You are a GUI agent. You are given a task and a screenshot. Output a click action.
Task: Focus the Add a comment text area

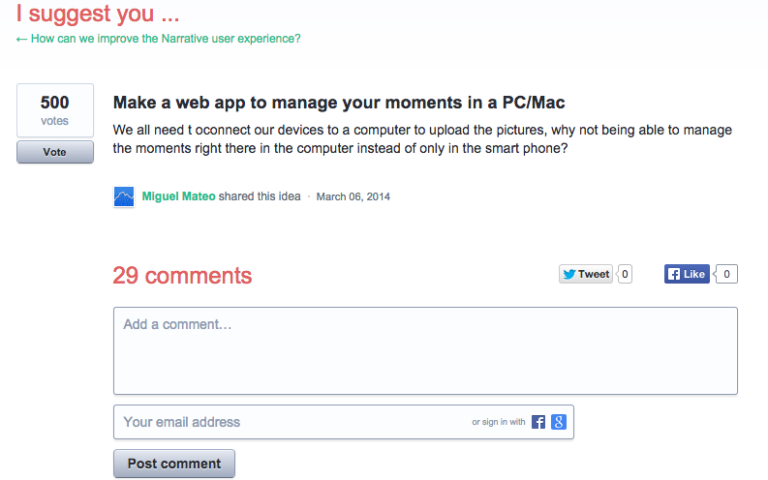425,351
